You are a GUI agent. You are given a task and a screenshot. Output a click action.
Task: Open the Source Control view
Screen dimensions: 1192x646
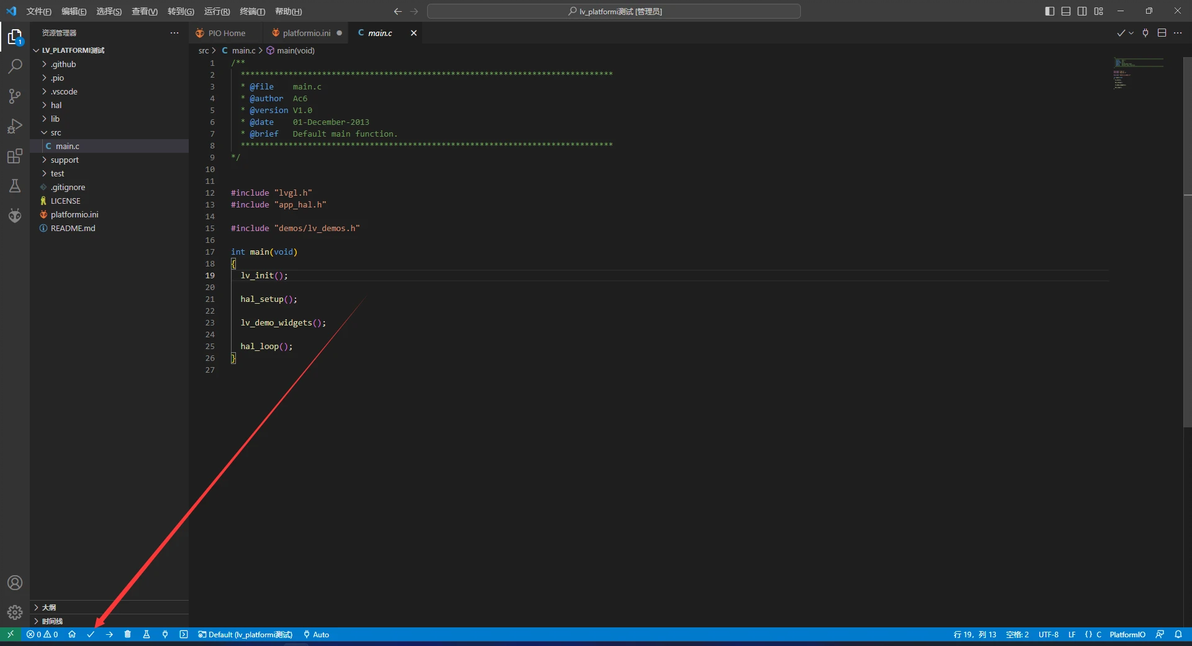(x=14, y=97)
